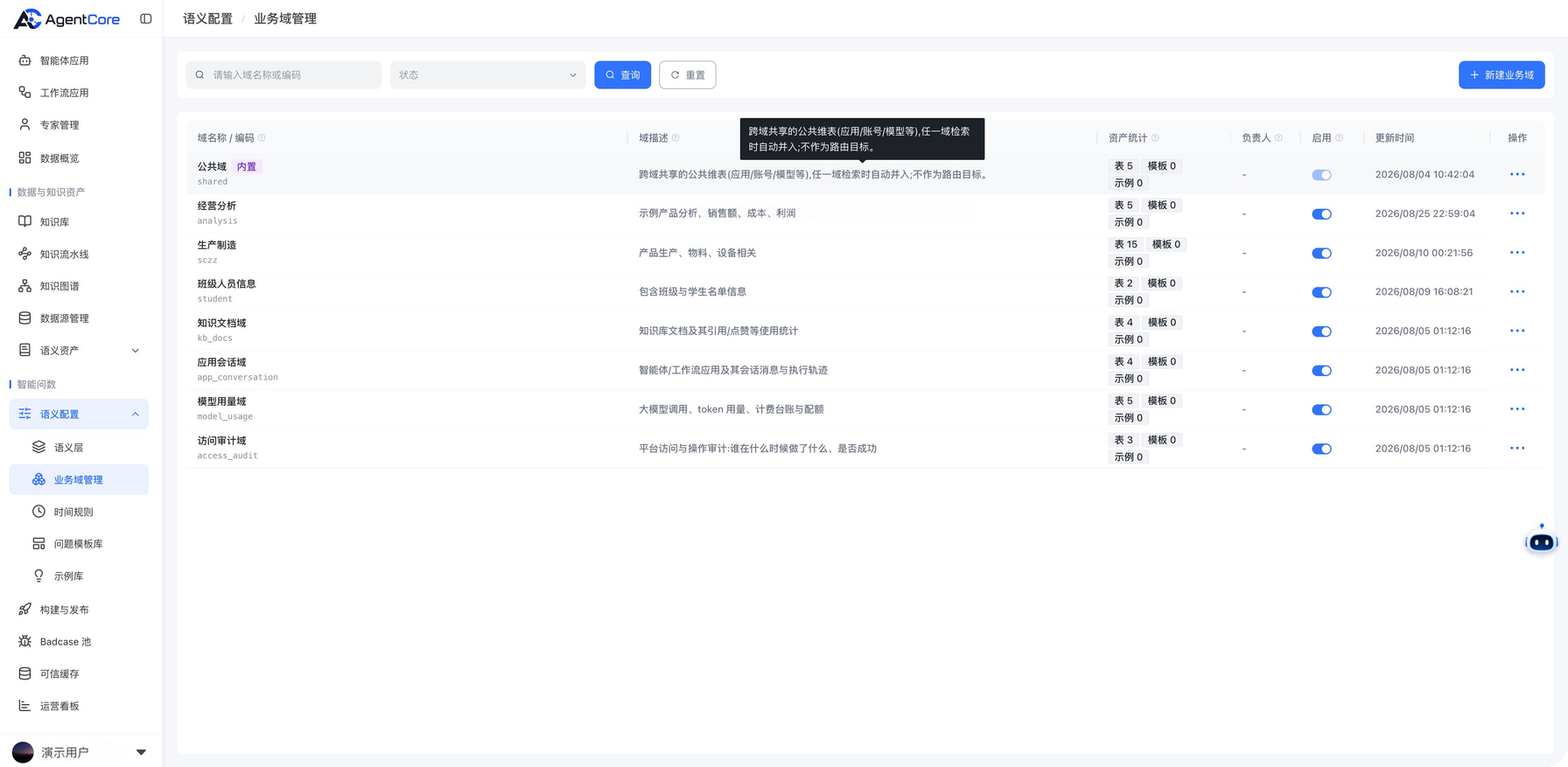The image size is (1568, 767).
Task: Show help icon beside 启用 header
Action: (x=1339, y=138)
